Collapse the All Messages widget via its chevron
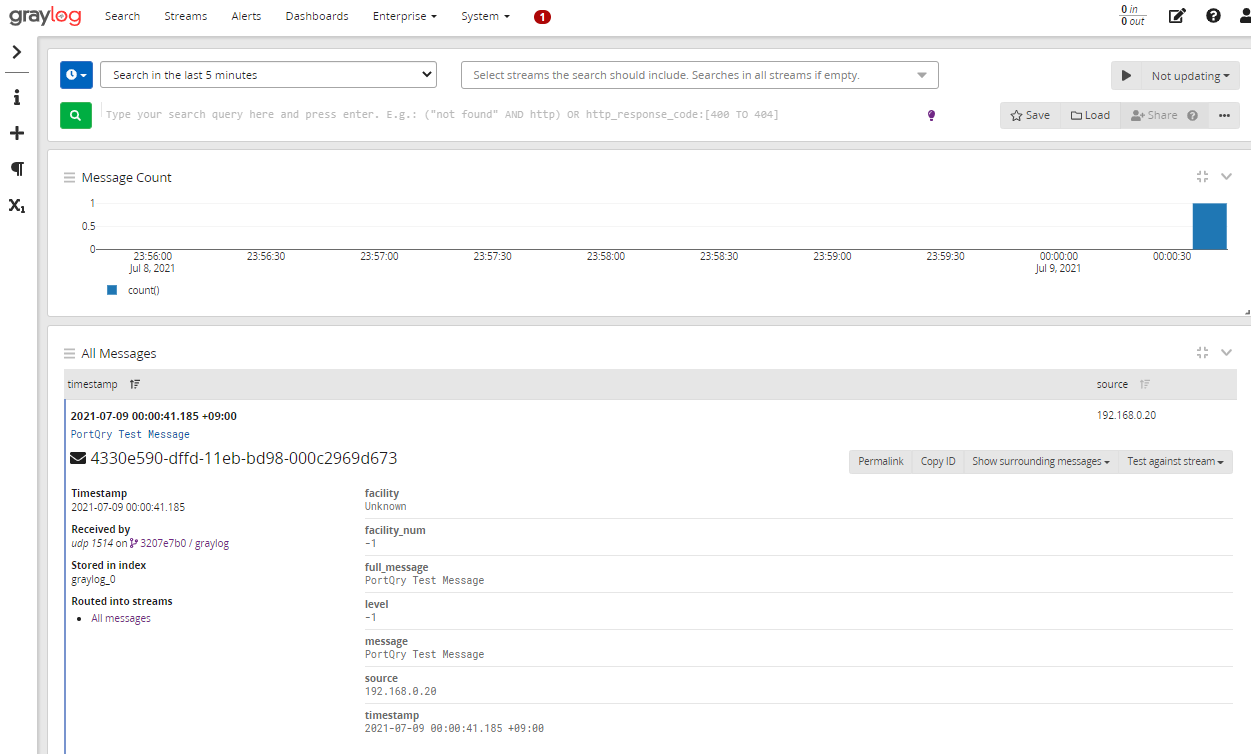 (1226, 352)
